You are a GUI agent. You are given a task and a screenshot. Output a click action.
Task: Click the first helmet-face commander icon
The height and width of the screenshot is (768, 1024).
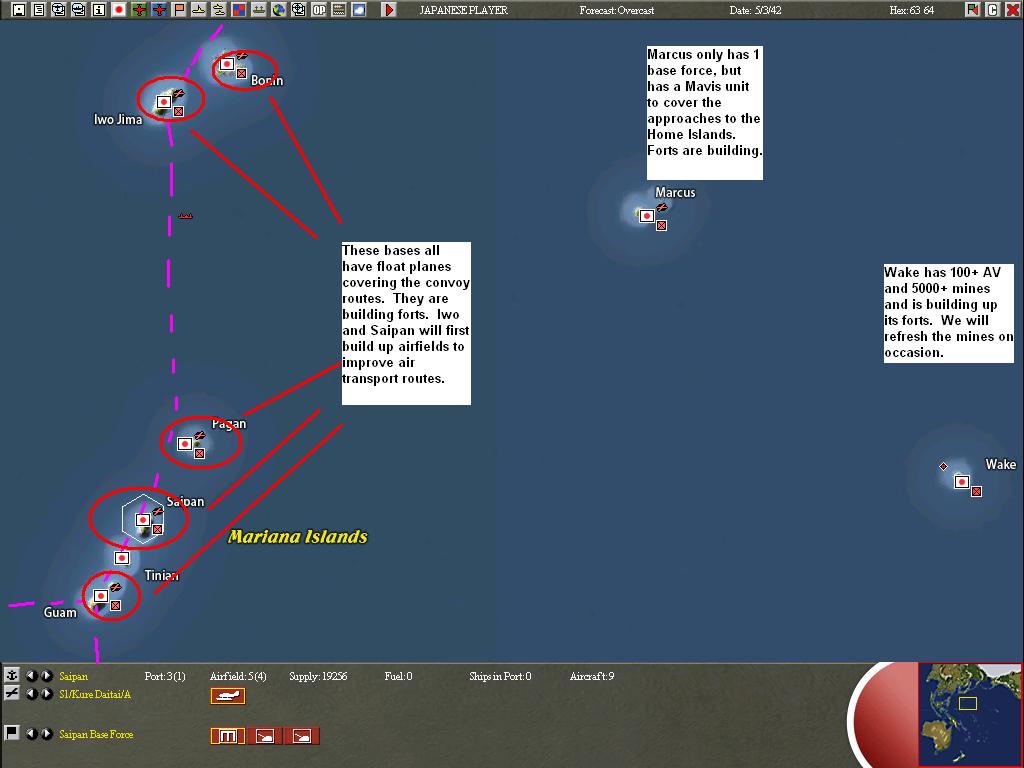[59, 10]
